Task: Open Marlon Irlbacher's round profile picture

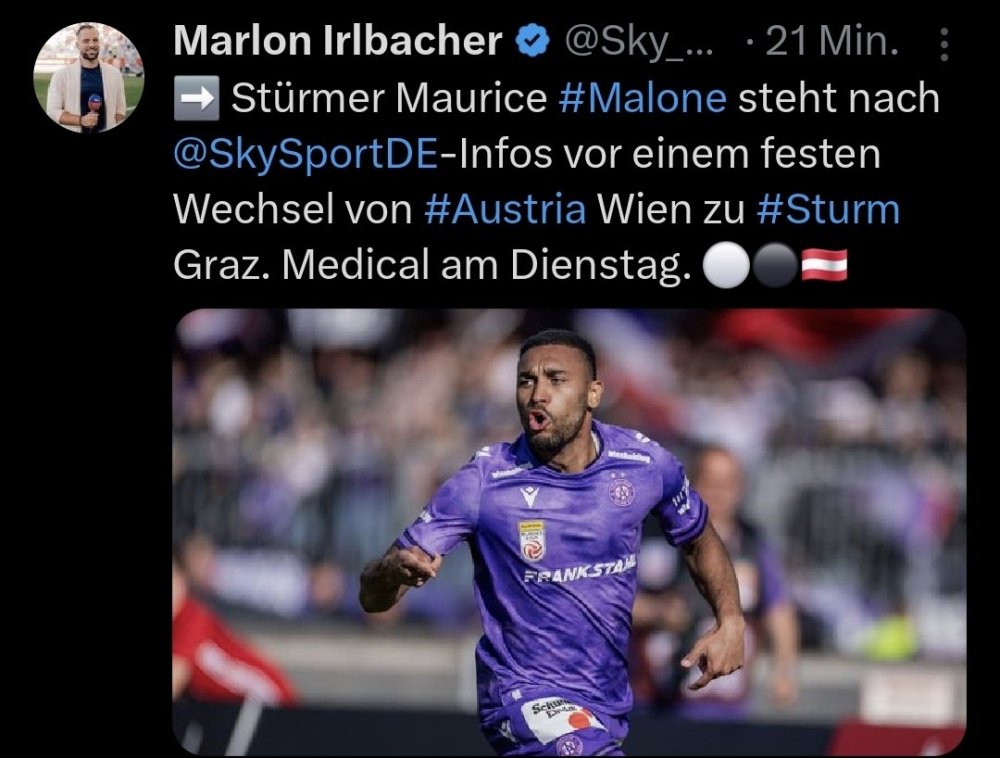Action: 89,78
